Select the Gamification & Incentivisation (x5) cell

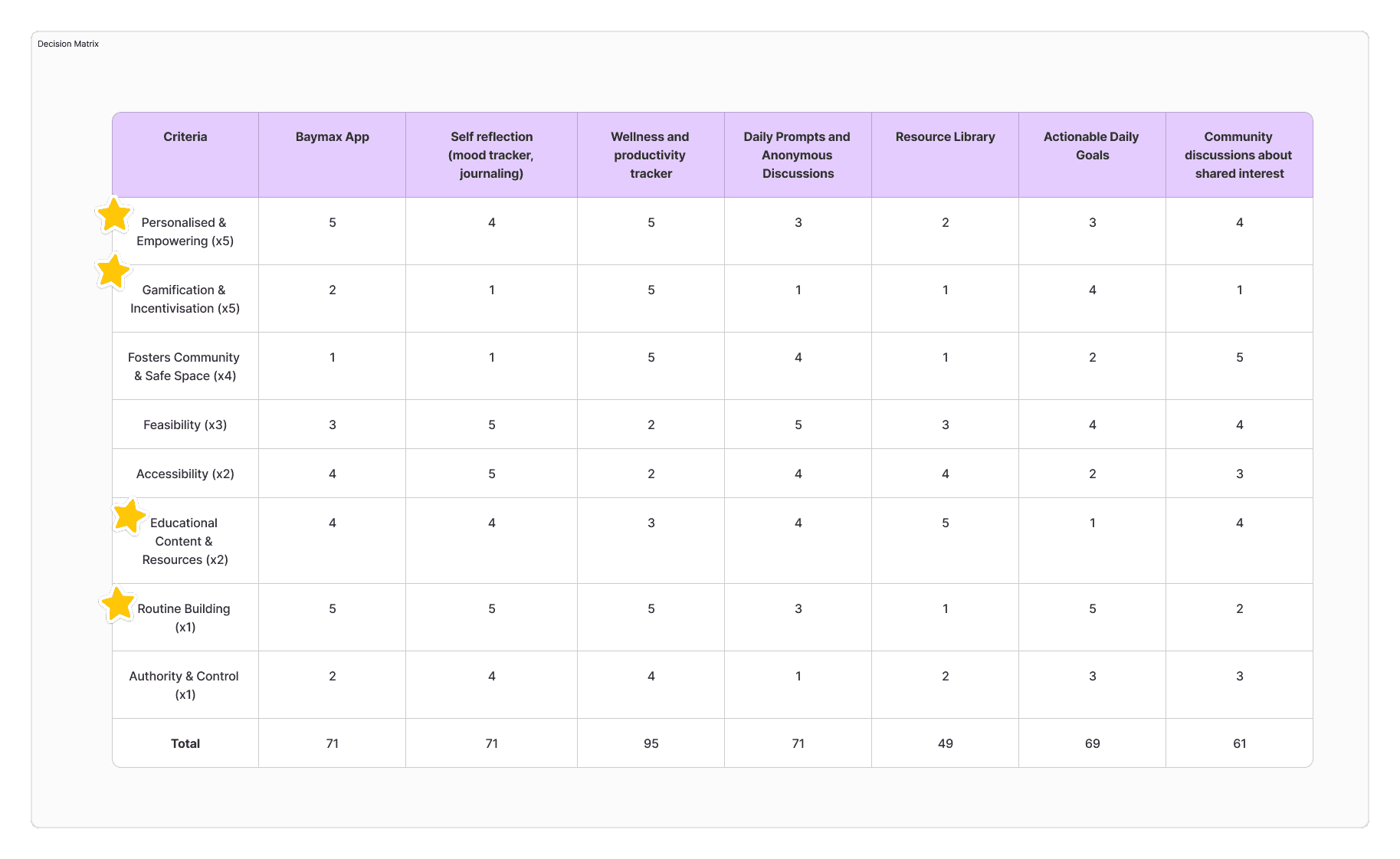(x=185, y=299)
